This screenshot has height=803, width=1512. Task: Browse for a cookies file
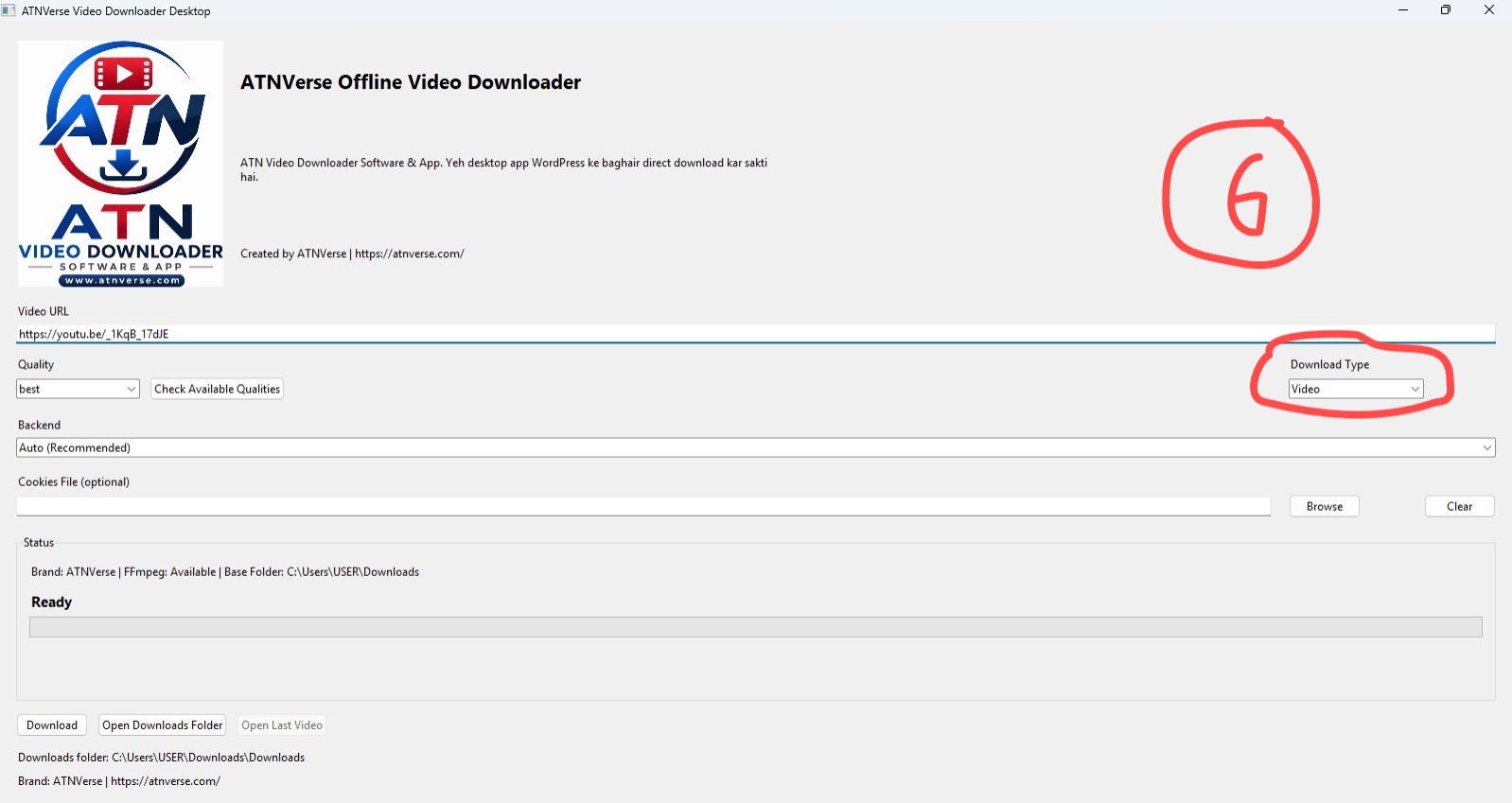tap(1324, 506)
